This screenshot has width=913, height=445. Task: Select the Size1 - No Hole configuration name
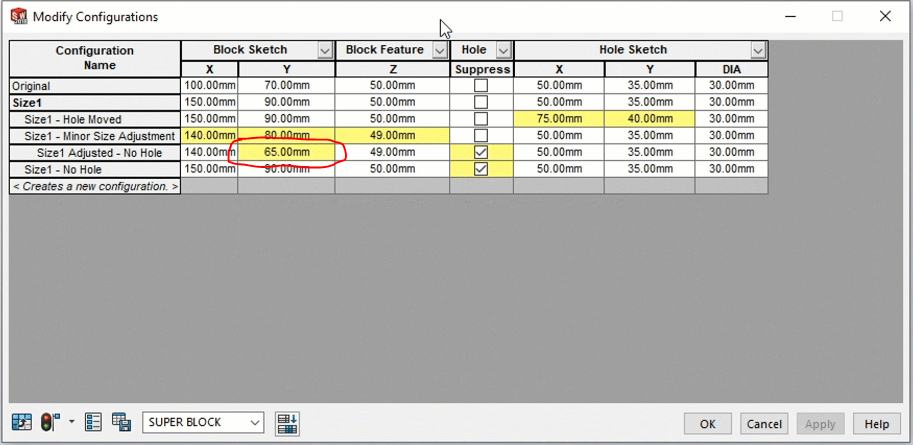pos(95,170)
